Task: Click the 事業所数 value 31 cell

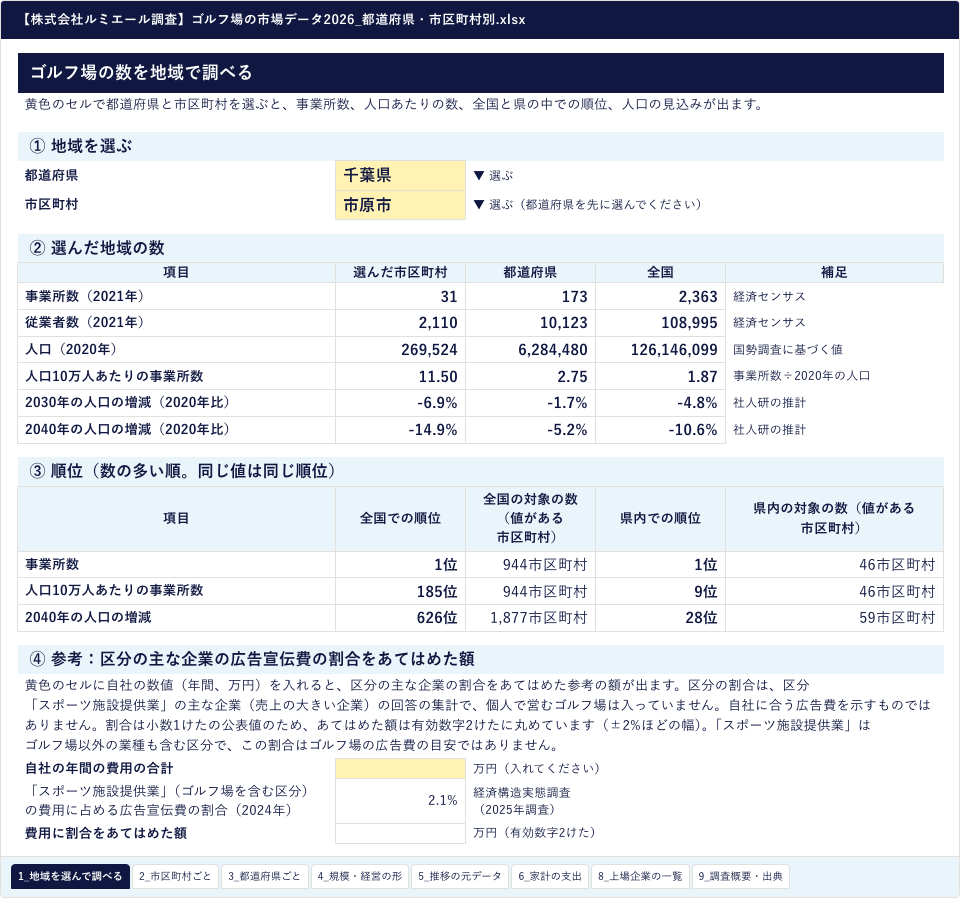Action: pyautogui.click(x=400, y=296)
